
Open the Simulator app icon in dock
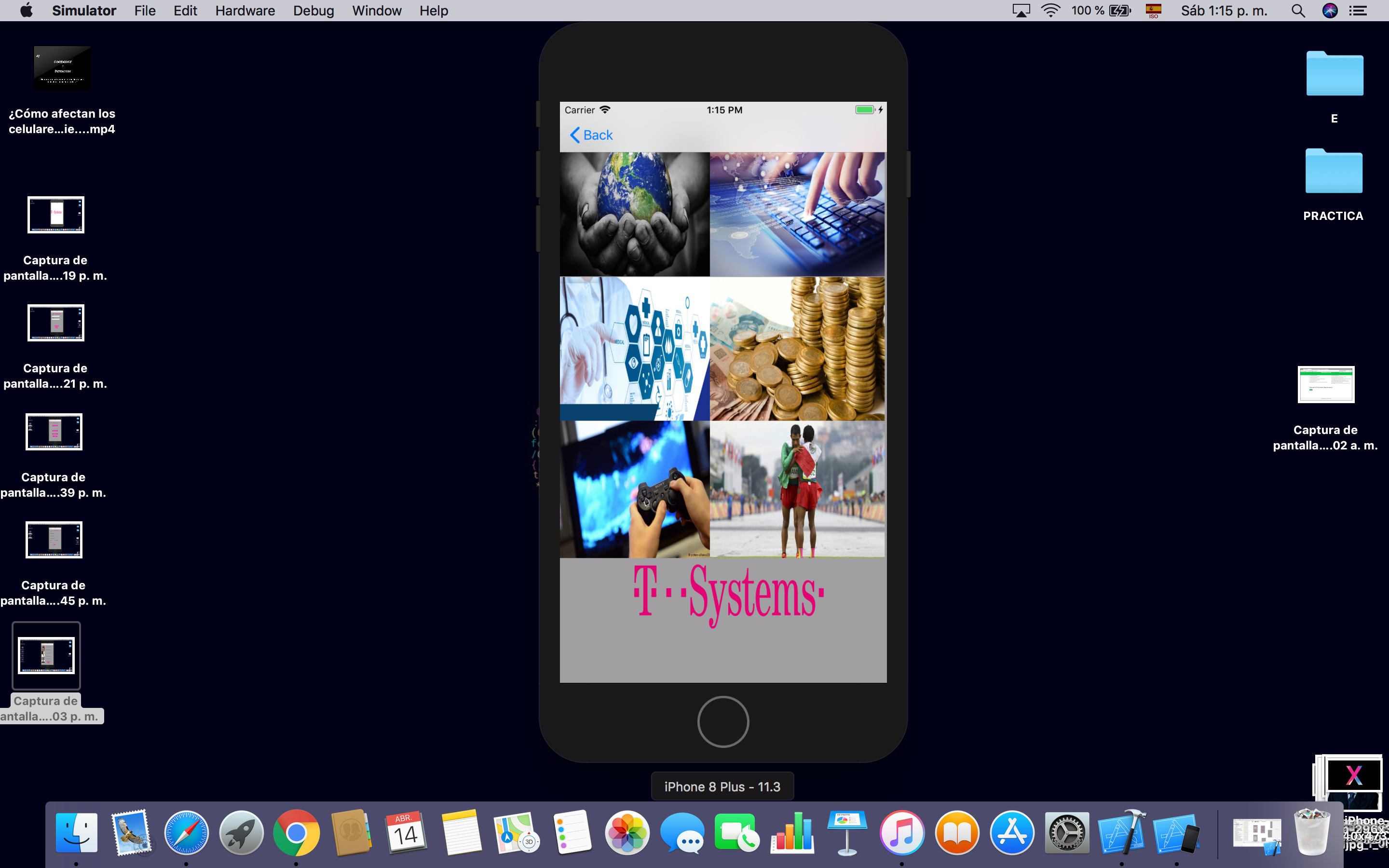click(x=1176, y=833)
